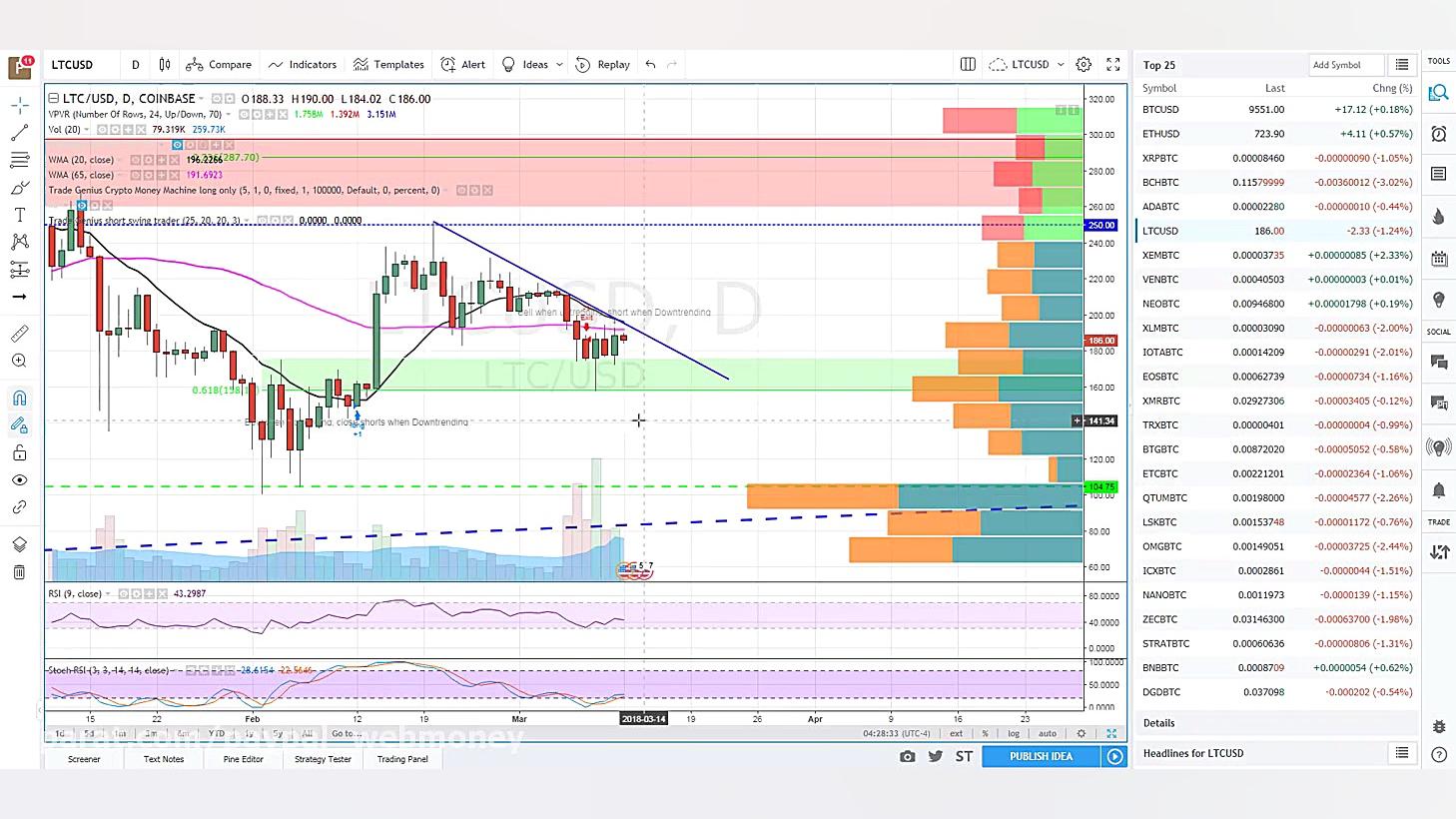
Task: Remove the Vol (20) indicator
Action: [142, 130]
